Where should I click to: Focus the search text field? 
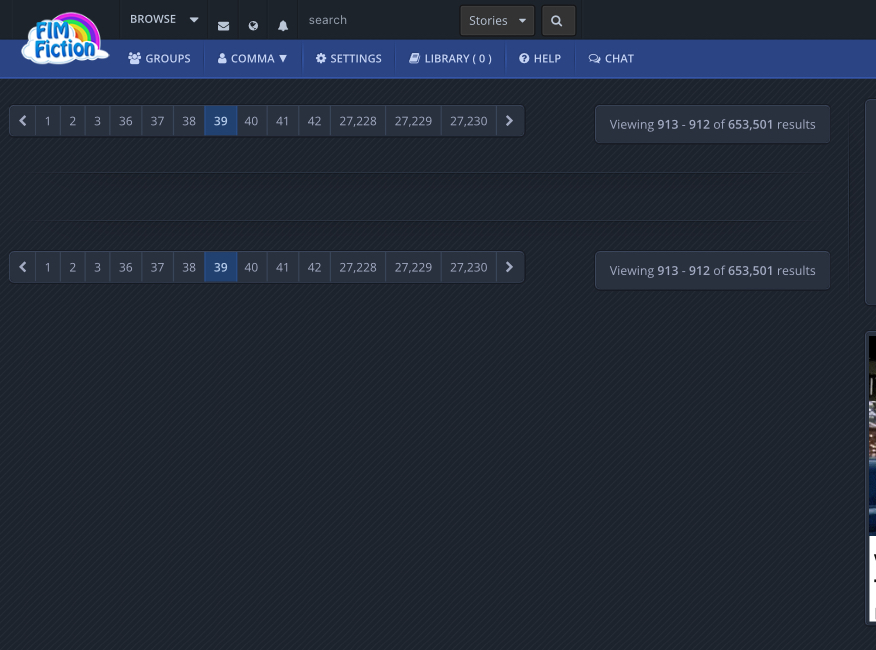tap(379, 20)
